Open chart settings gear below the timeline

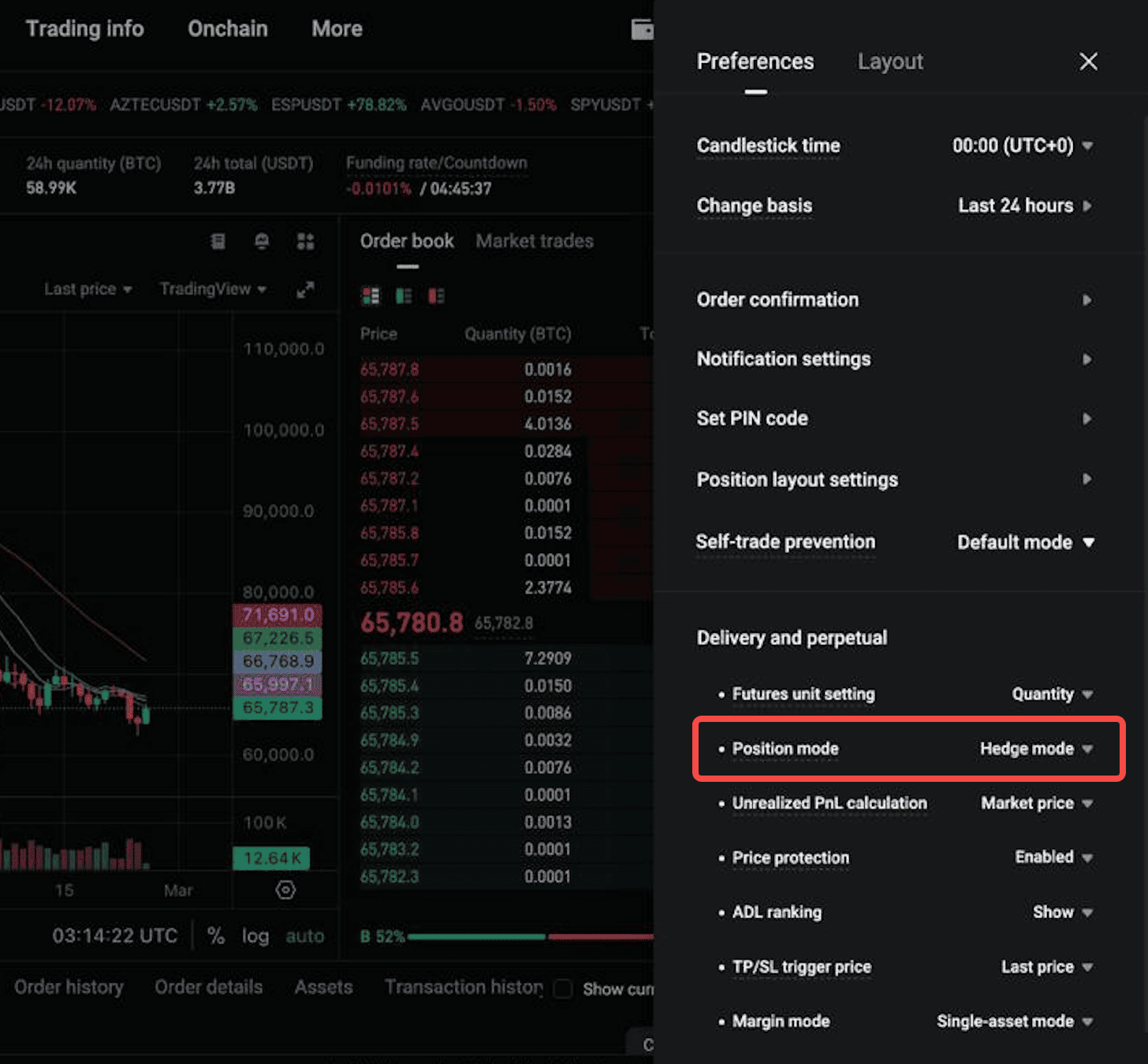[285, 889]
